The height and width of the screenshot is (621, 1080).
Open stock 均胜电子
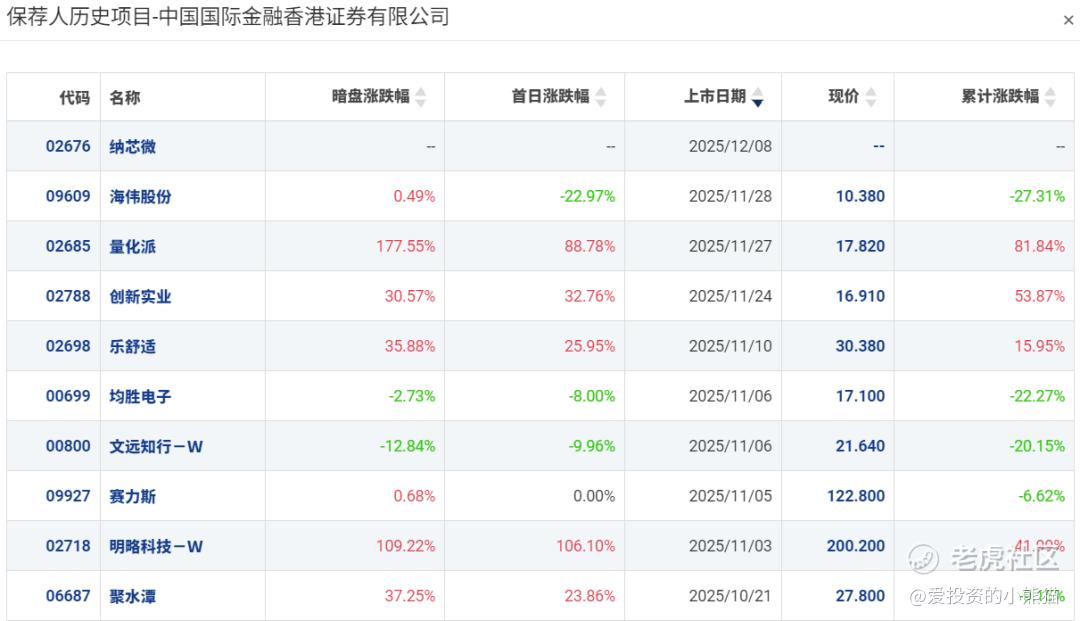pyautogui.click(x=141, y=397)
